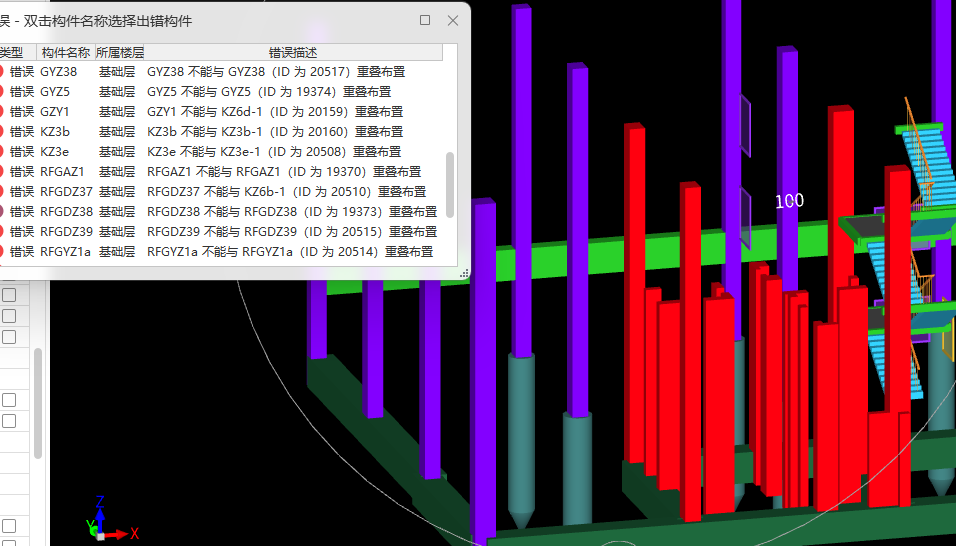
Task: Click the red error icon of the RFGDZ39 row
Action: 1,232
